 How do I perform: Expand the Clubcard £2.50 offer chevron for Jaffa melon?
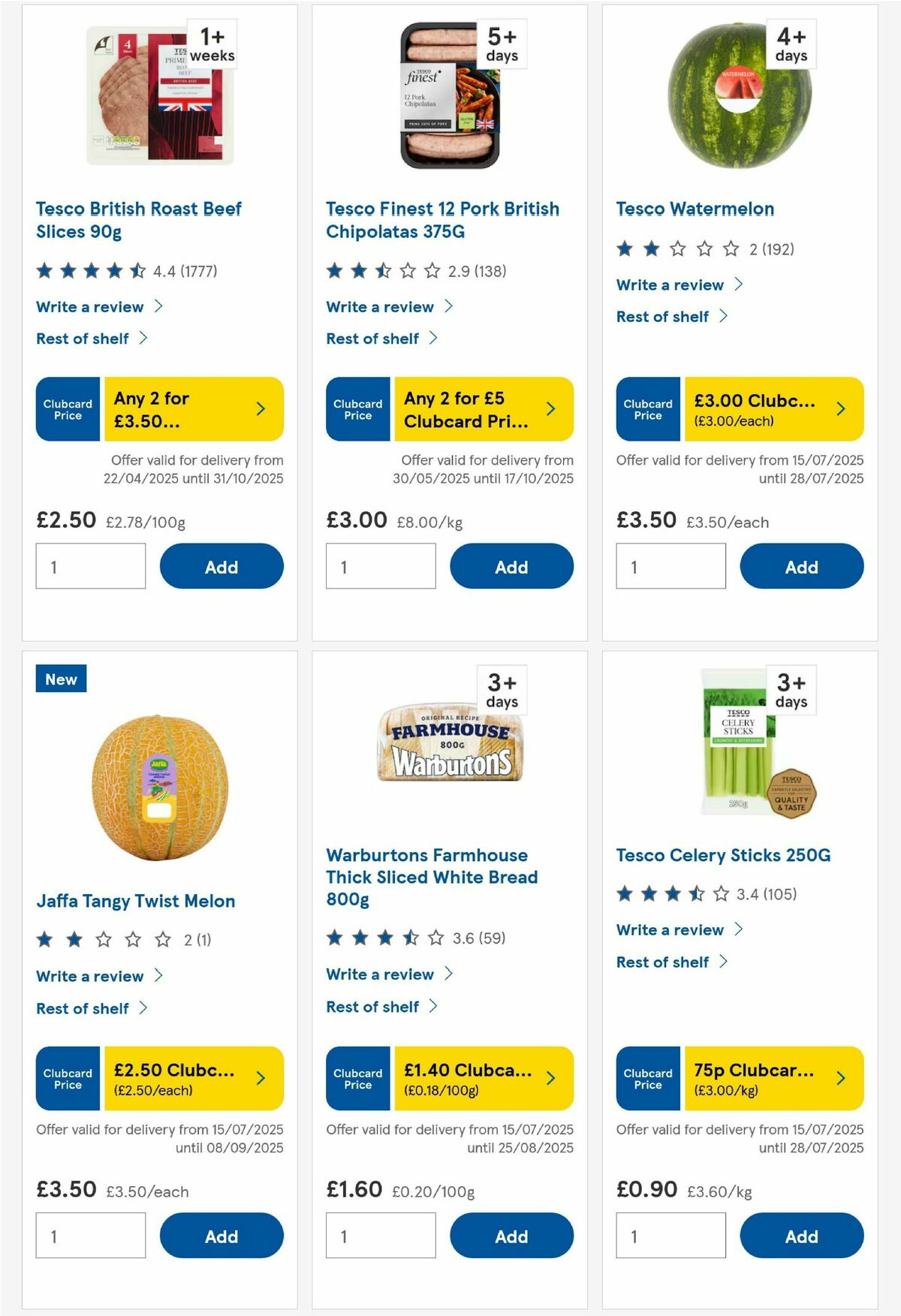pos(261,1079)
